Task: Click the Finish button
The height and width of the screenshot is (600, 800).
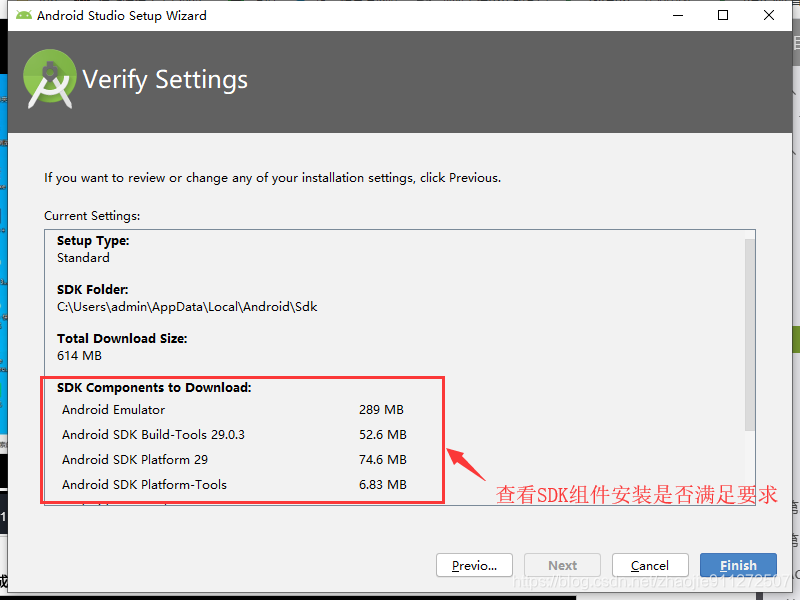Action: click(738, 565)
